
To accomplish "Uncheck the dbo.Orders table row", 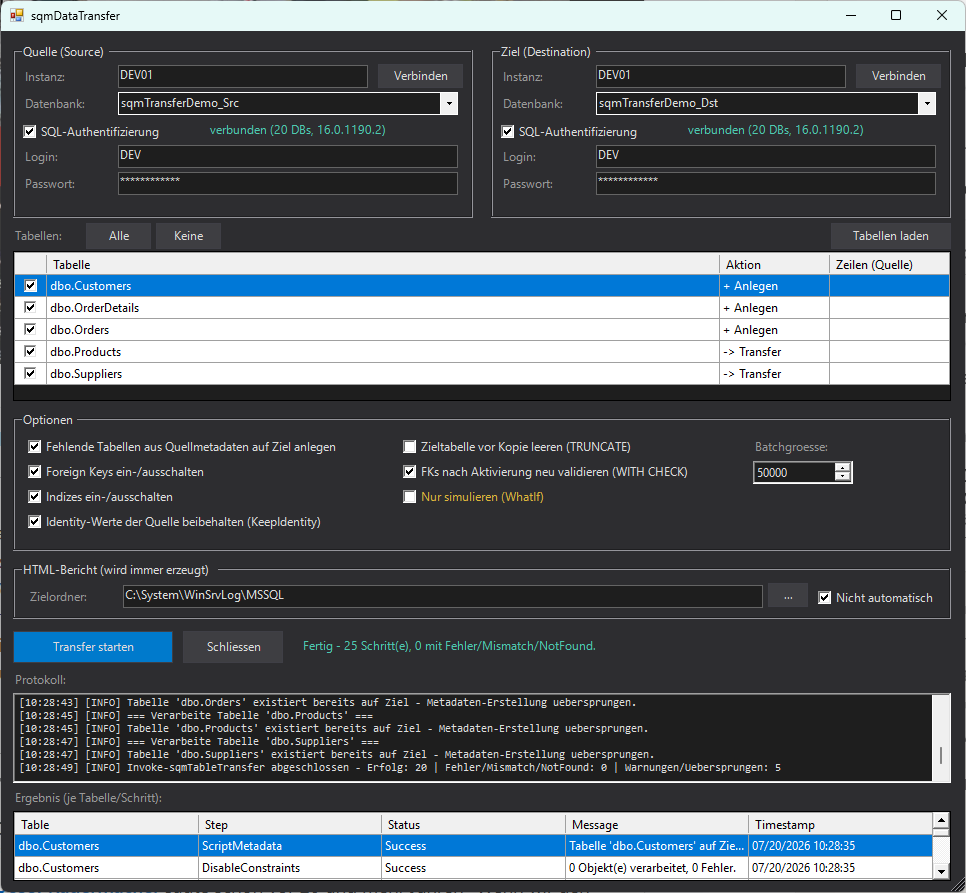I will [30, 329].
